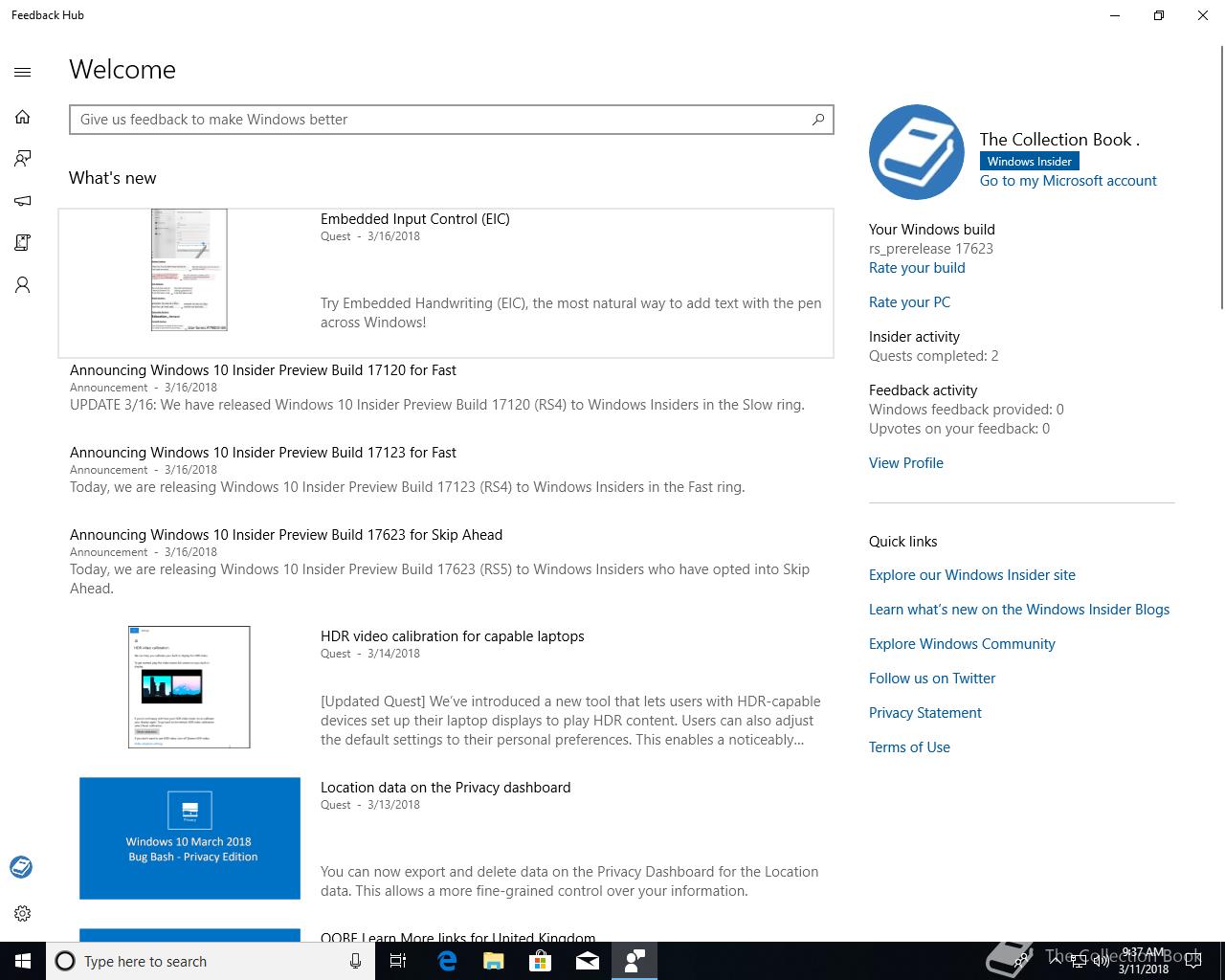Screen dimensions: 1225x980
Task: Launch Microsoft Edge from taskbar
Action: pyautogui.click(x=447, y=961)
